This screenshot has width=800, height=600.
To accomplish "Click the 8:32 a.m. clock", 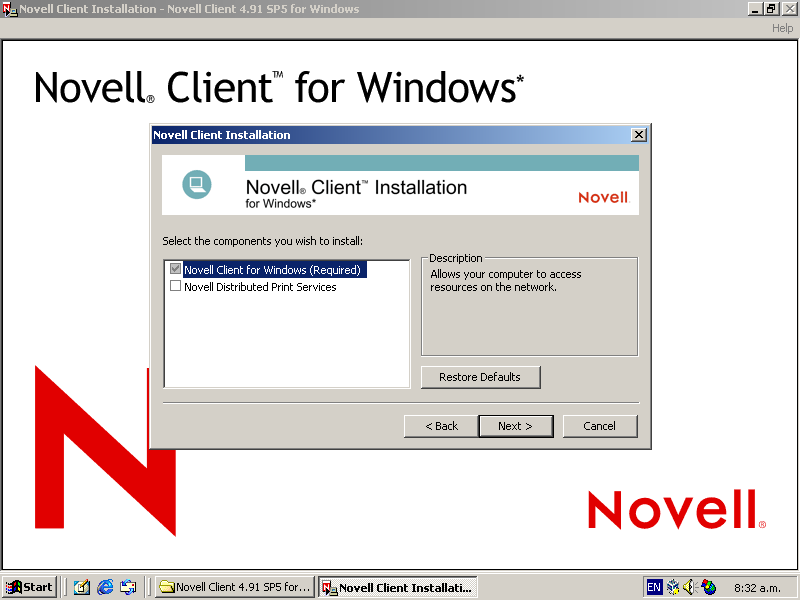I will (x=757, y=588).
